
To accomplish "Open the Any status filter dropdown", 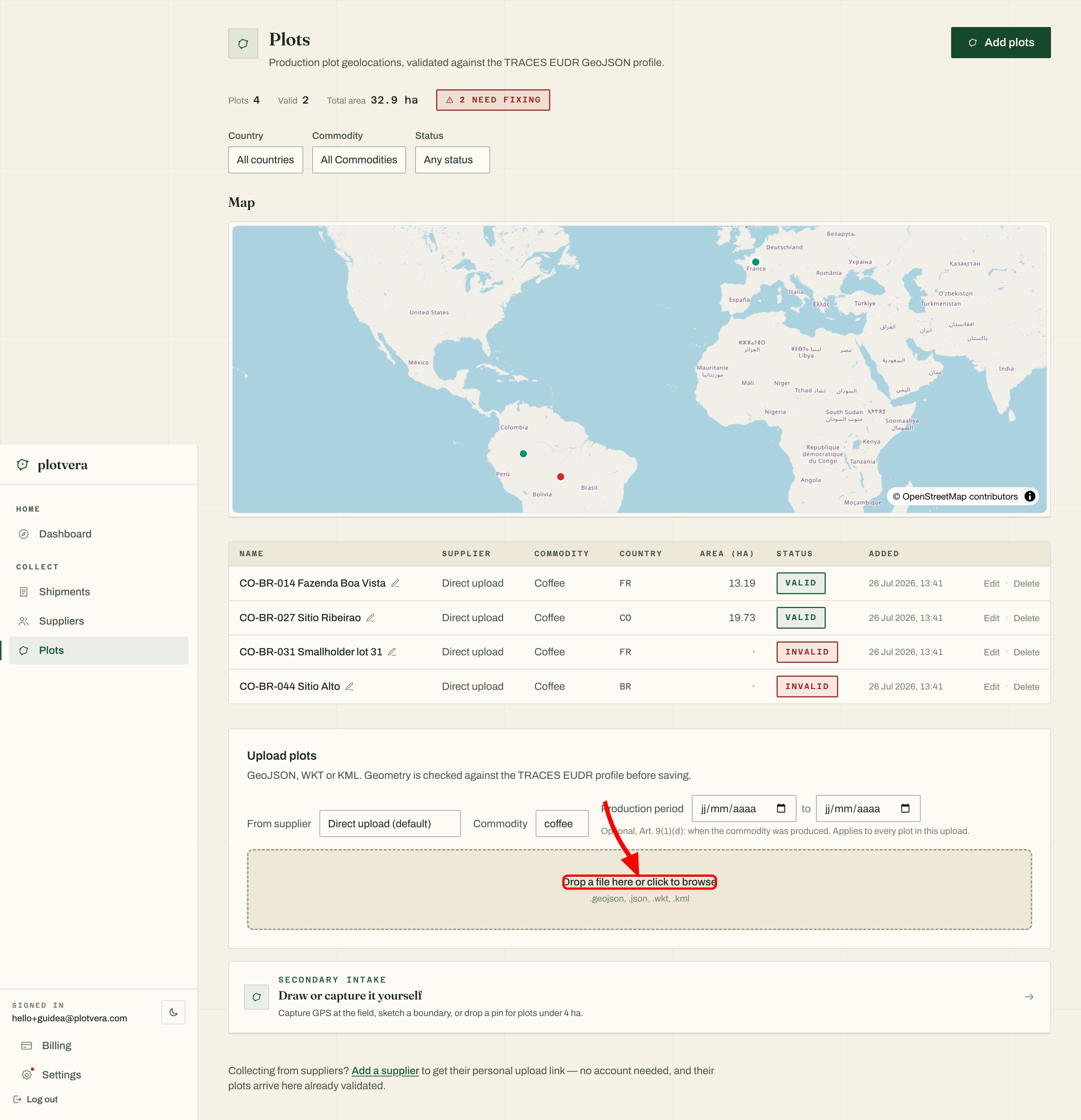I will click(452, 160).
